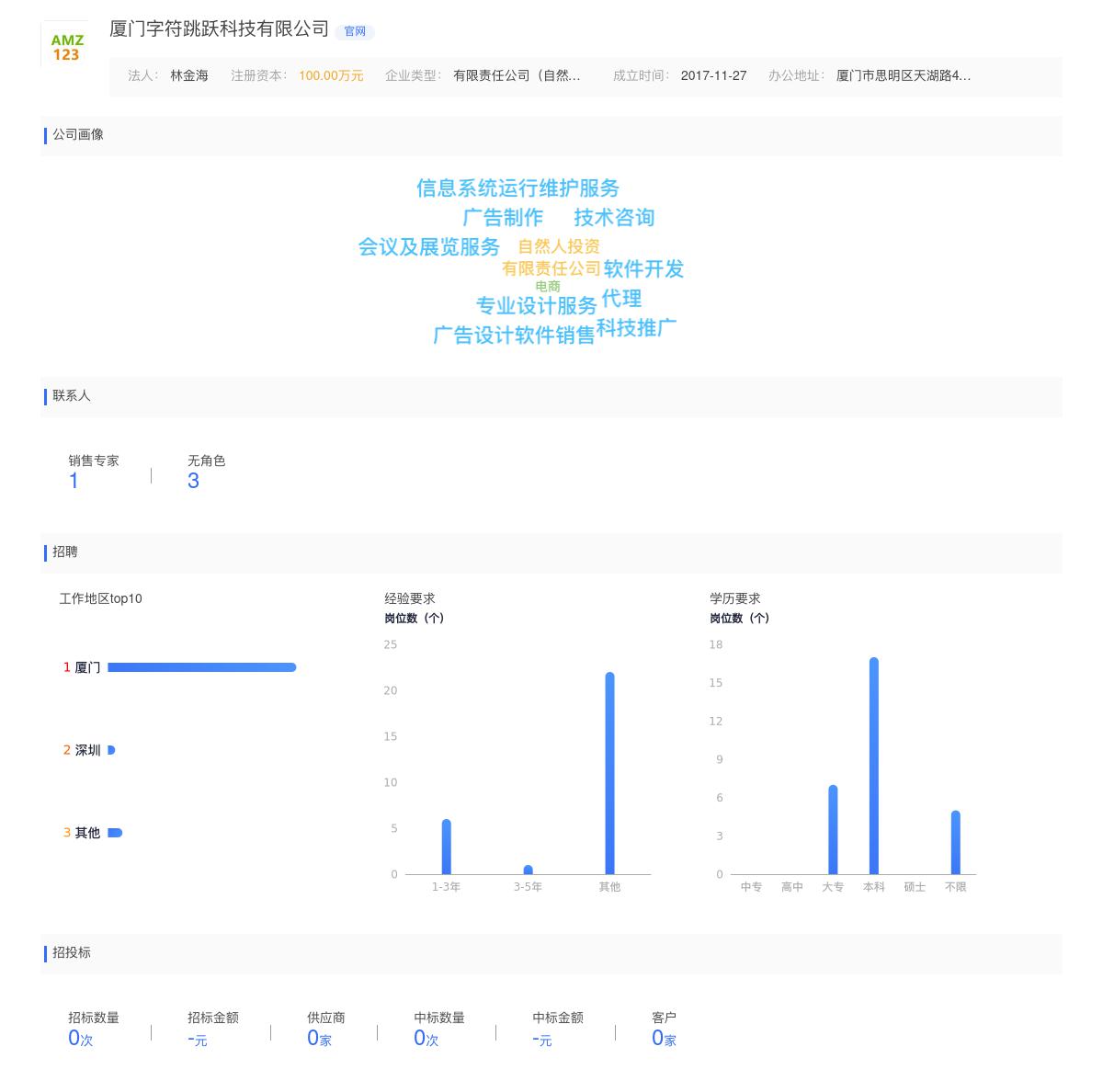
Task: Click the 其他 experience requirement bar
Action: pos(610,773)
